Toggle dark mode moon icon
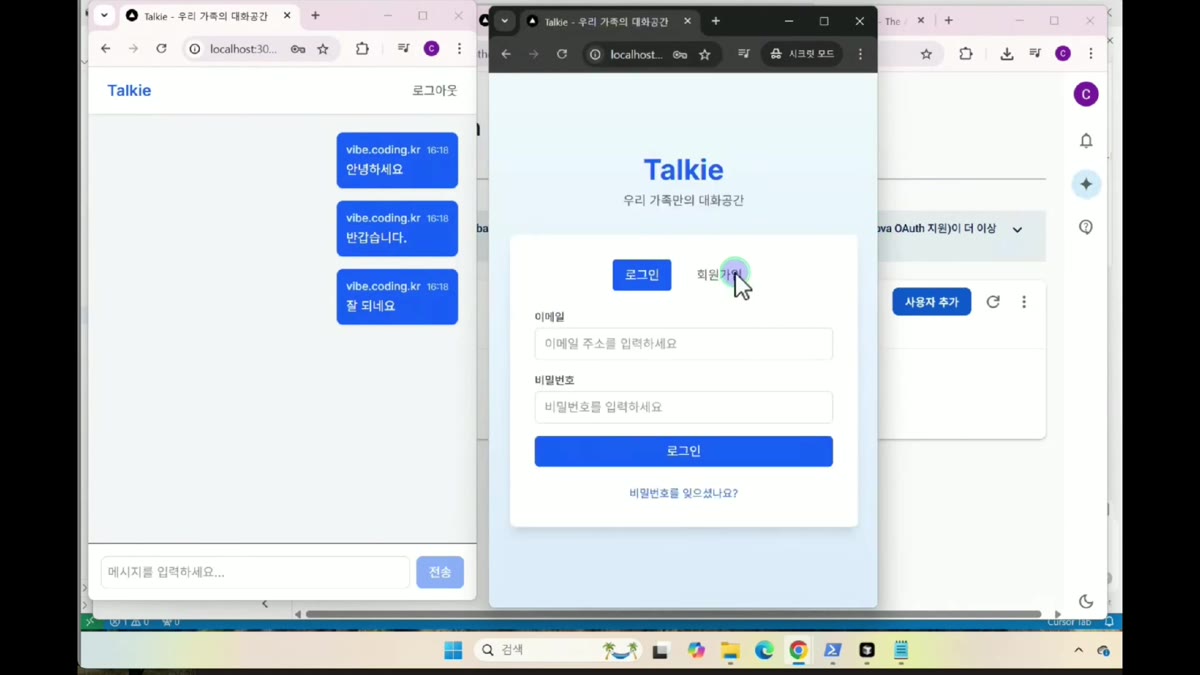Screen dimensions: 1200x675 point(1086,601)
